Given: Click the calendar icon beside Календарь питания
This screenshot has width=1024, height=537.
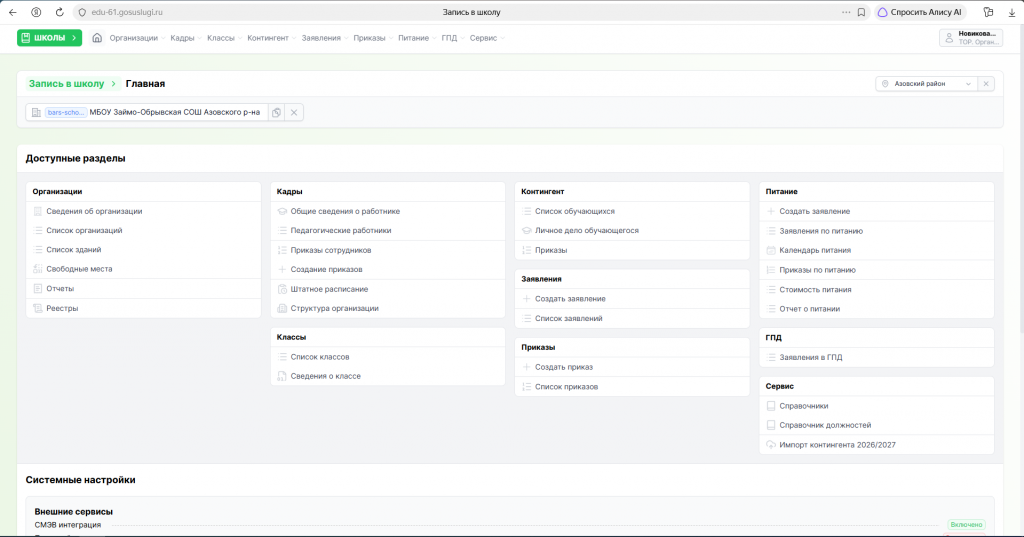Looking at the screenshot, I should (771, 250).
